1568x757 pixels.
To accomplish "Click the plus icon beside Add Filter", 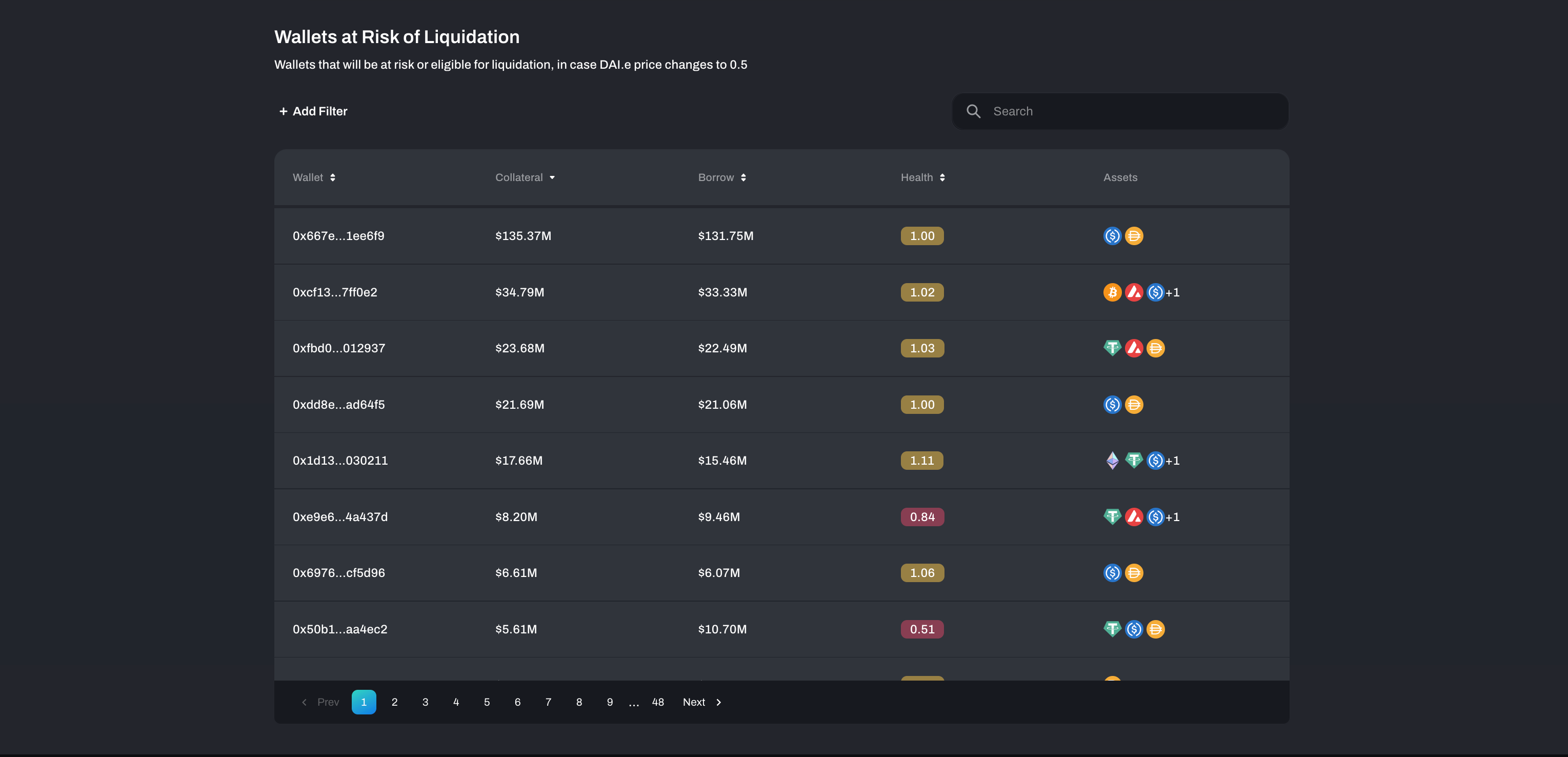I will tap(283, 111).
